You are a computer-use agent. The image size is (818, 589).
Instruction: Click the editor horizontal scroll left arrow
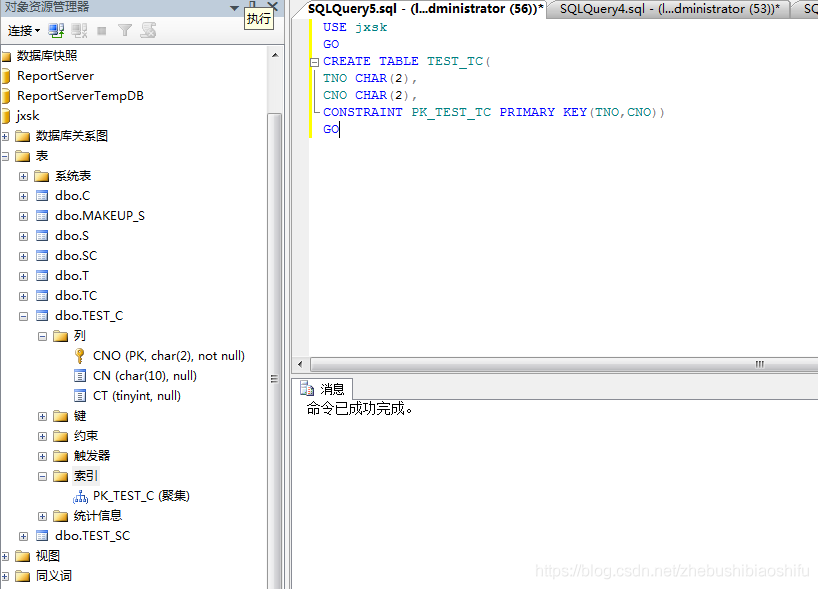(300, 364)
